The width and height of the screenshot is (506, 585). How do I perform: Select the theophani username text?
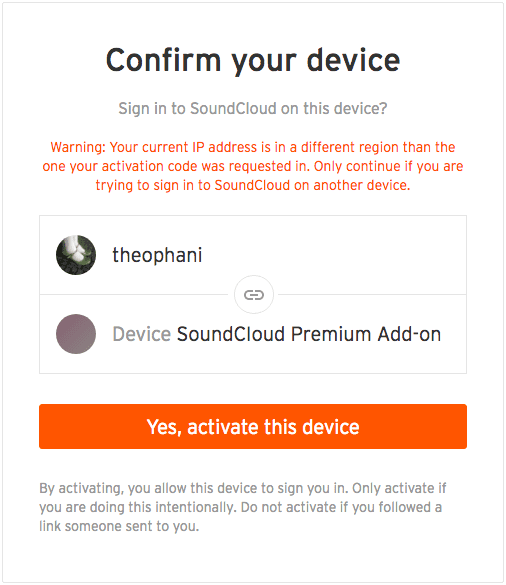[157, 255]
